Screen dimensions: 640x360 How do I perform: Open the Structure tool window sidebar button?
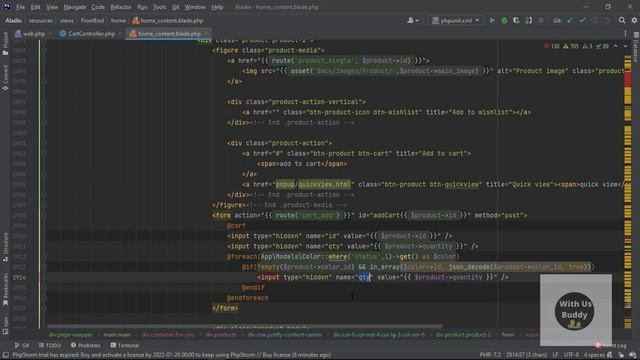point(5,247)
